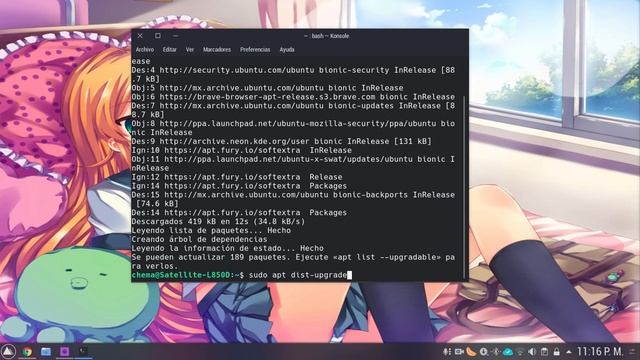Open the application launcher on the taskbar

coord(8,351)
